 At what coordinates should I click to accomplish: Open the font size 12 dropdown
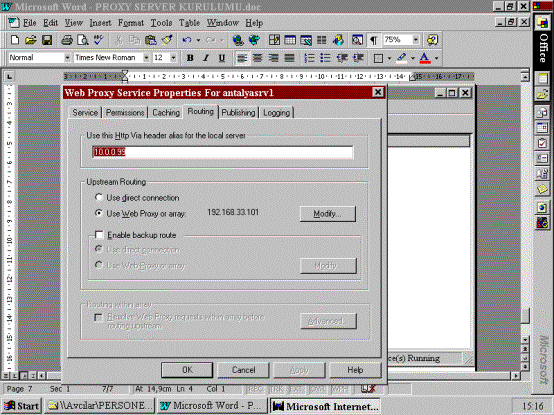coord(173,58)
